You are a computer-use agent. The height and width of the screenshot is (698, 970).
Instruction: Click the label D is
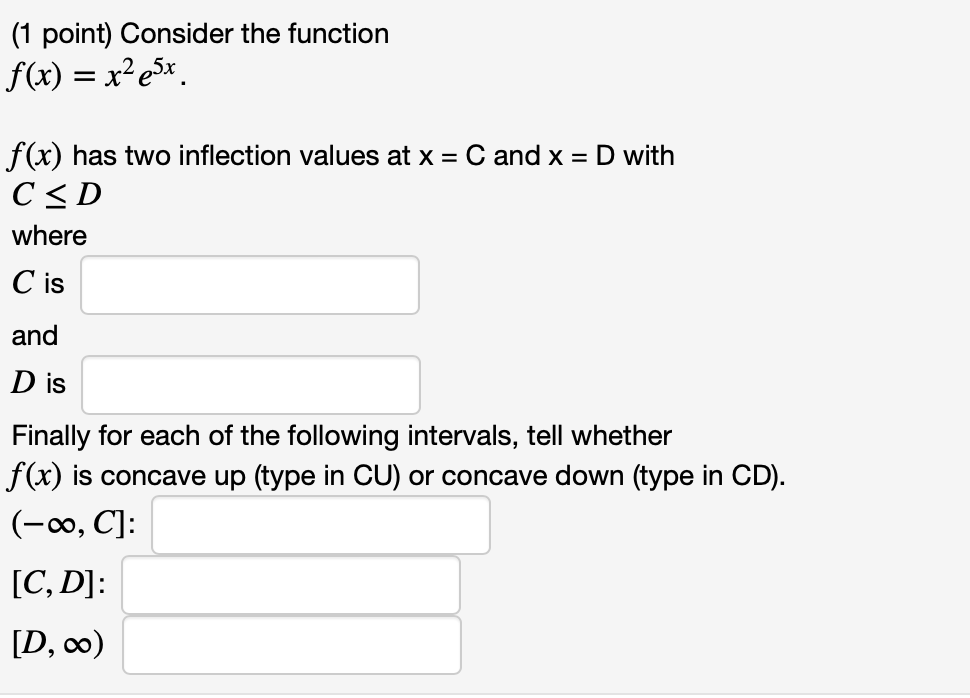tap(38, 383)
